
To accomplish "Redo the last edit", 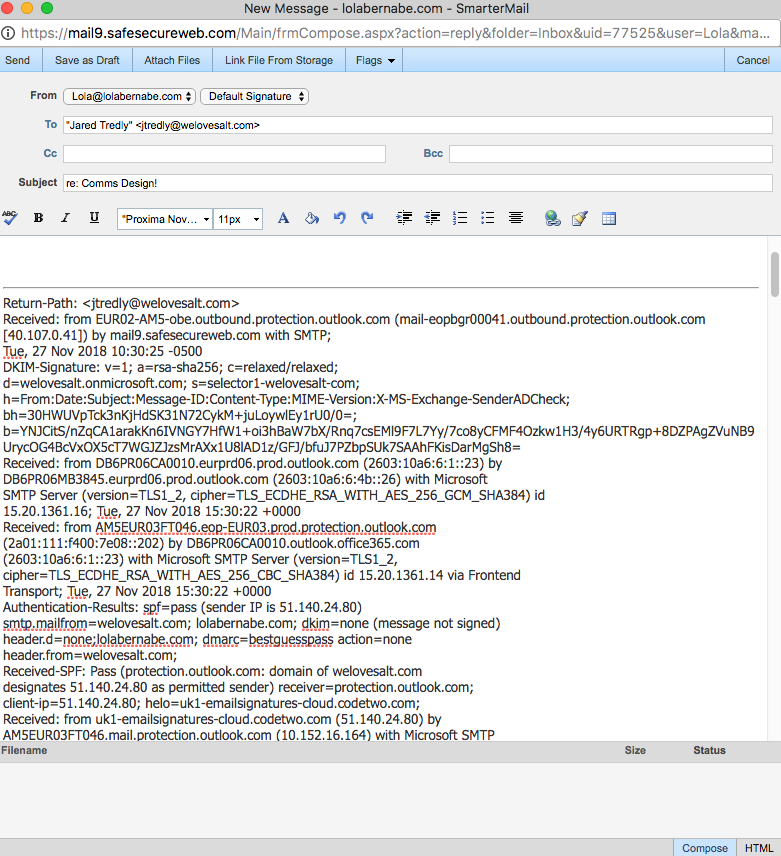I will (x=367, y=218).
